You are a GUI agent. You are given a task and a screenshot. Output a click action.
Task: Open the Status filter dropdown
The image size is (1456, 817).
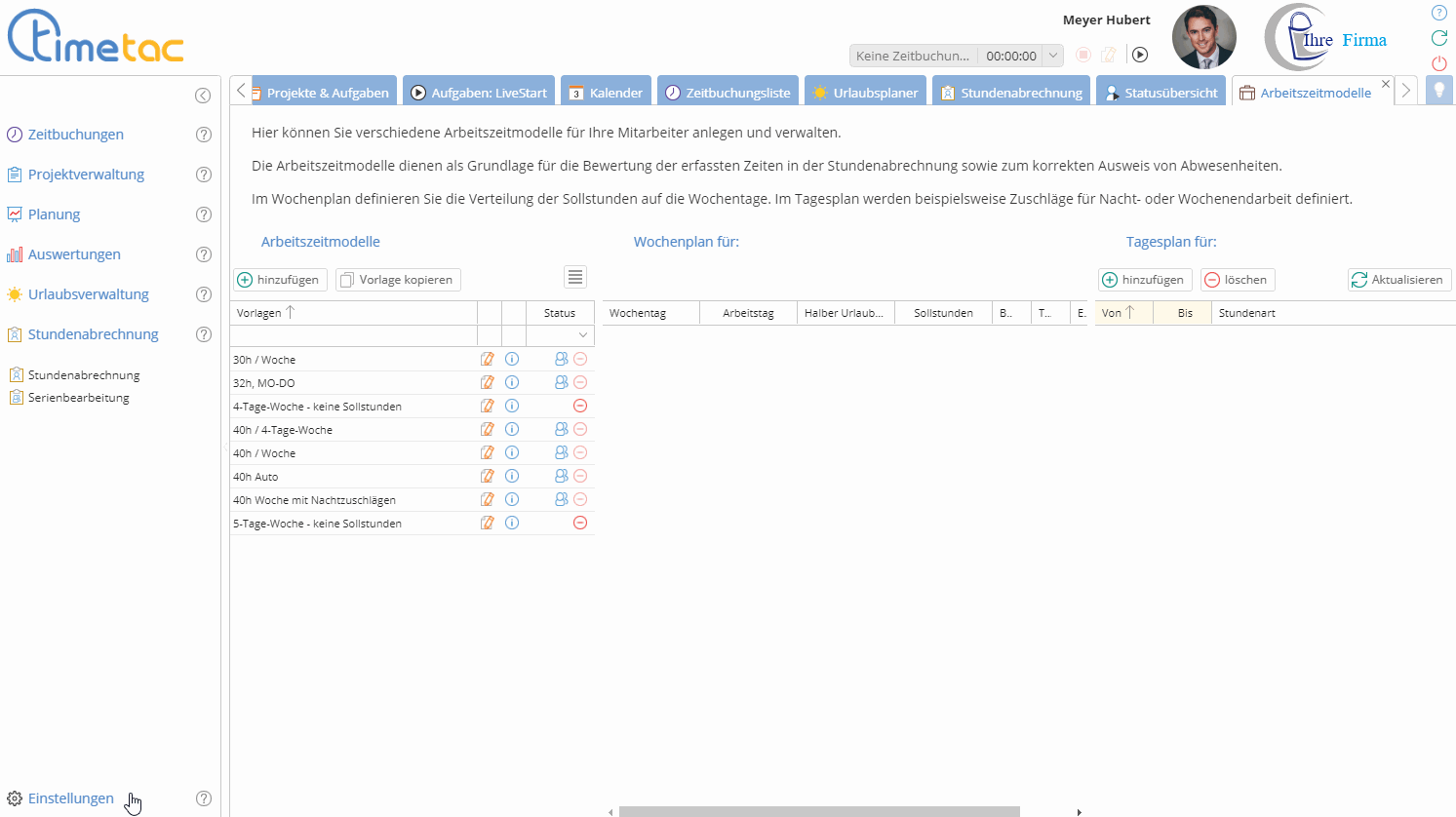coord(583,335)
